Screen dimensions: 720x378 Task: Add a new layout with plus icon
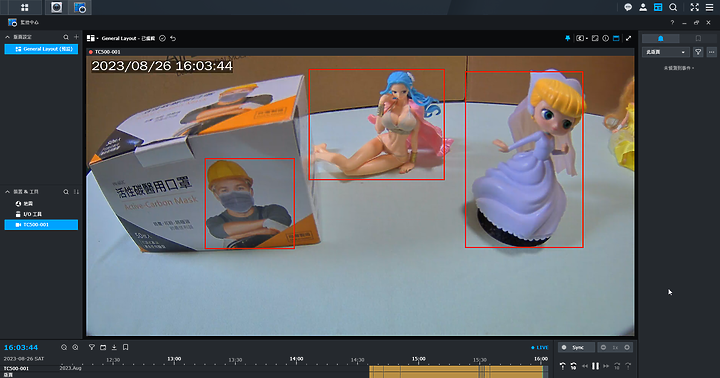click(x=76, y=37)
